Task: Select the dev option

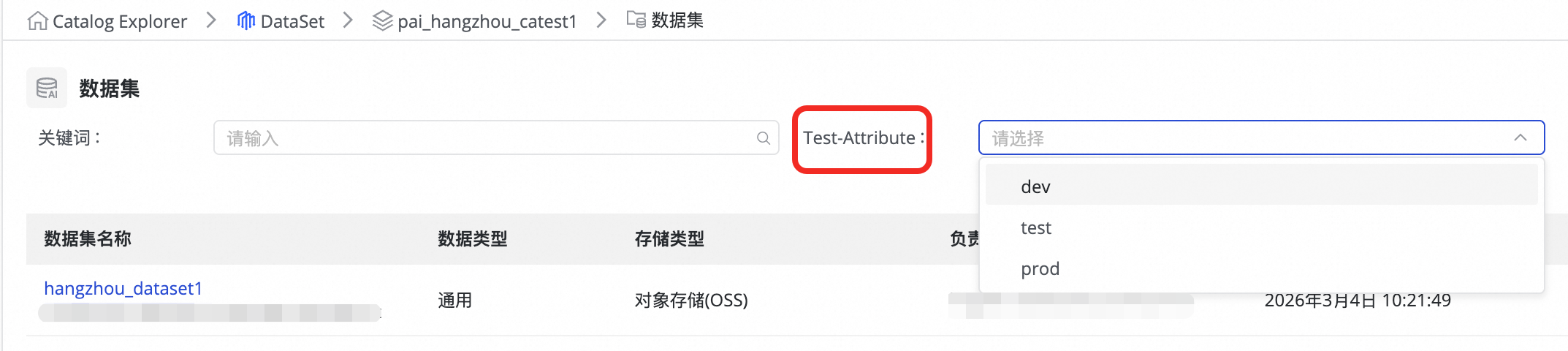Action: 1035,187
